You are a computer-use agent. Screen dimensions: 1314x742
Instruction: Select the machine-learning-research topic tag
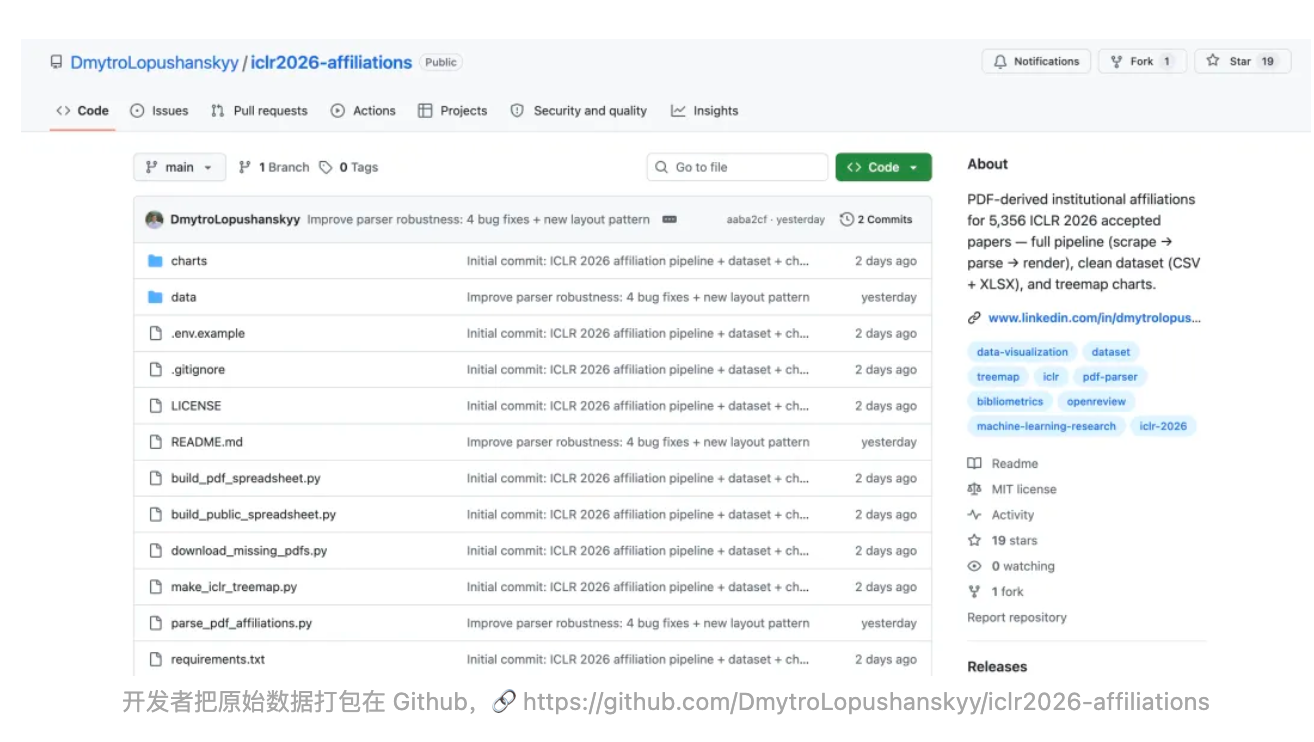pyautogui.click(x=1046, y=426)
